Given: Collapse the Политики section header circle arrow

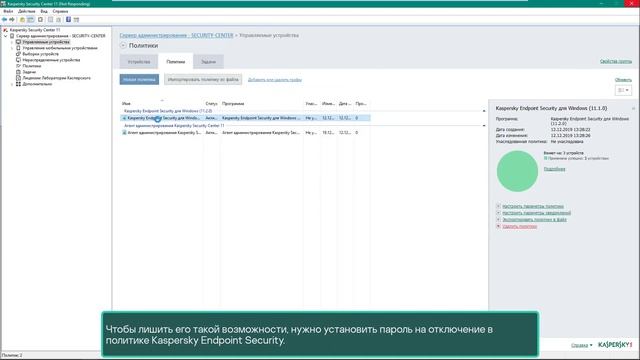Looking at the screenshot, I should (123, 46).
